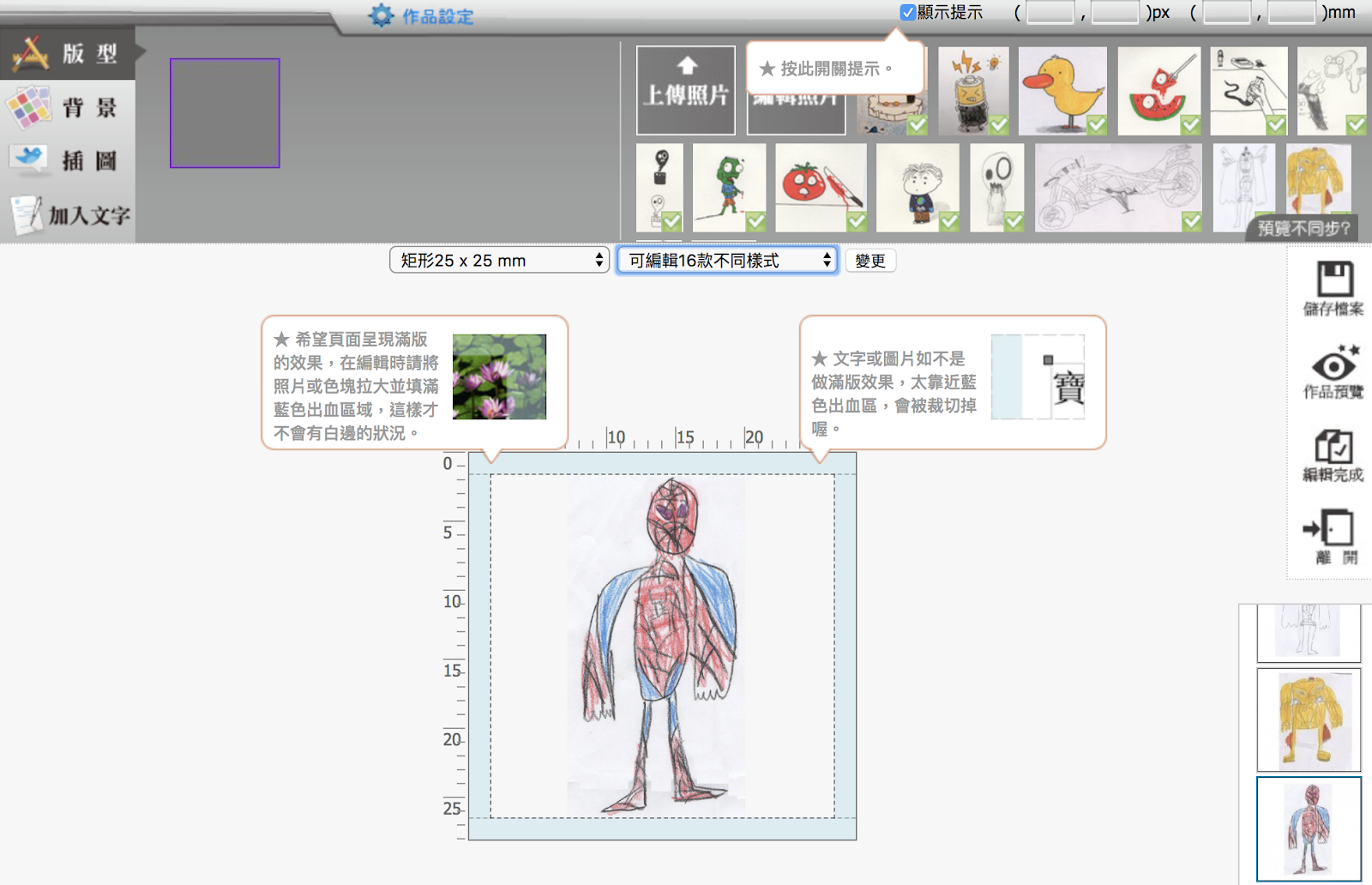
Task: Switch to the 版型 layout tab
Action: pyautogui.click(x=68, y=53)
